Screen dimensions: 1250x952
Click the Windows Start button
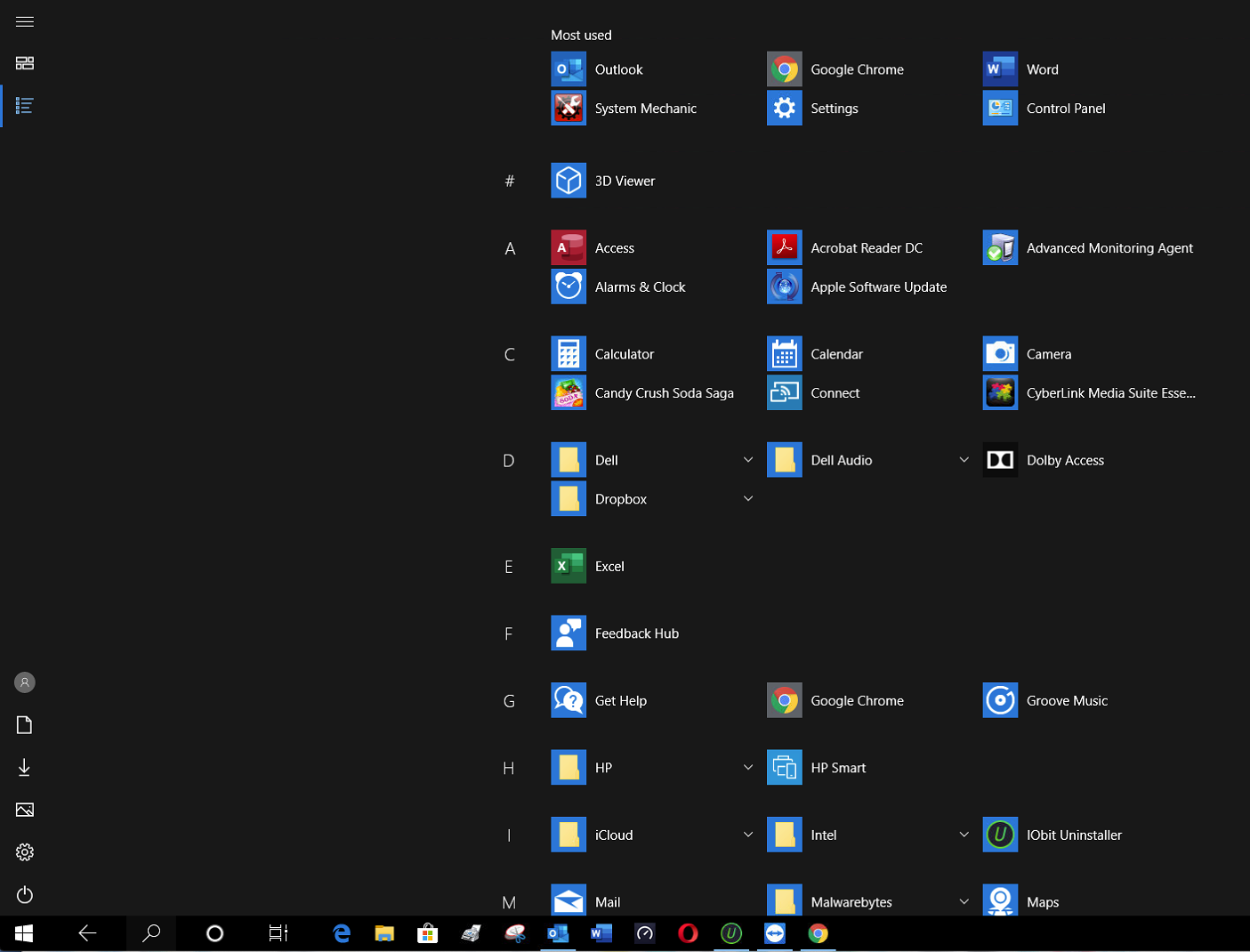tap(24, 933)
